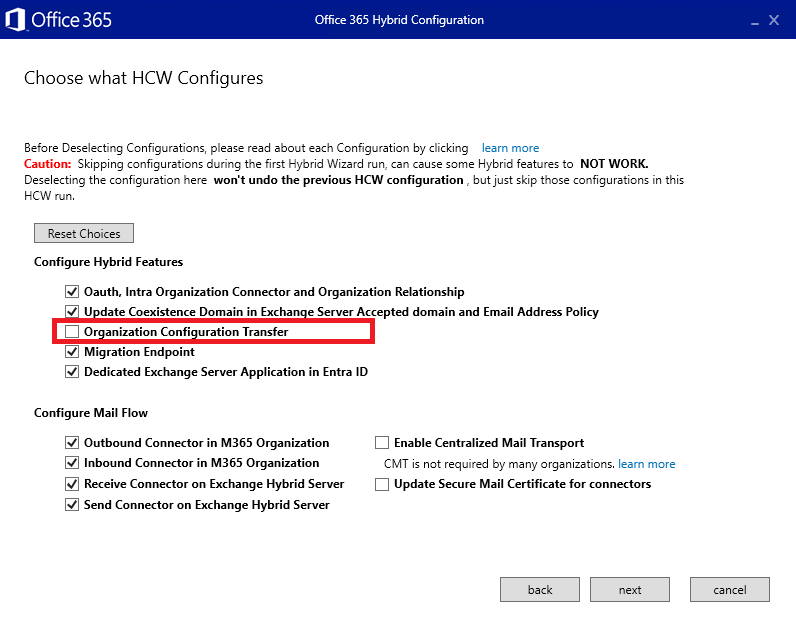
Task: Enable Centralized Mail Transport checkbox
Action: pyautogui.click(x=382, y=443)
